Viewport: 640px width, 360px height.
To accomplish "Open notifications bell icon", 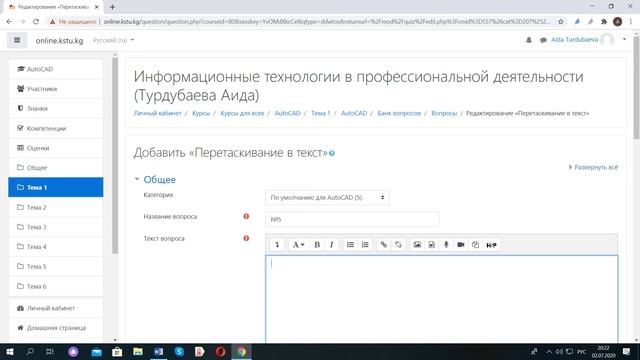I will (x=529, y=40).
